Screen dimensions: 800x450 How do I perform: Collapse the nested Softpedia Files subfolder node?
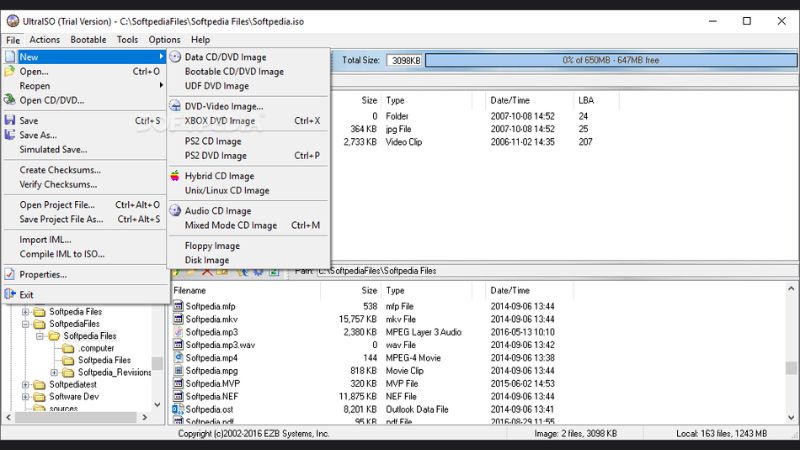pyautogui.click(x=39, y=336)
